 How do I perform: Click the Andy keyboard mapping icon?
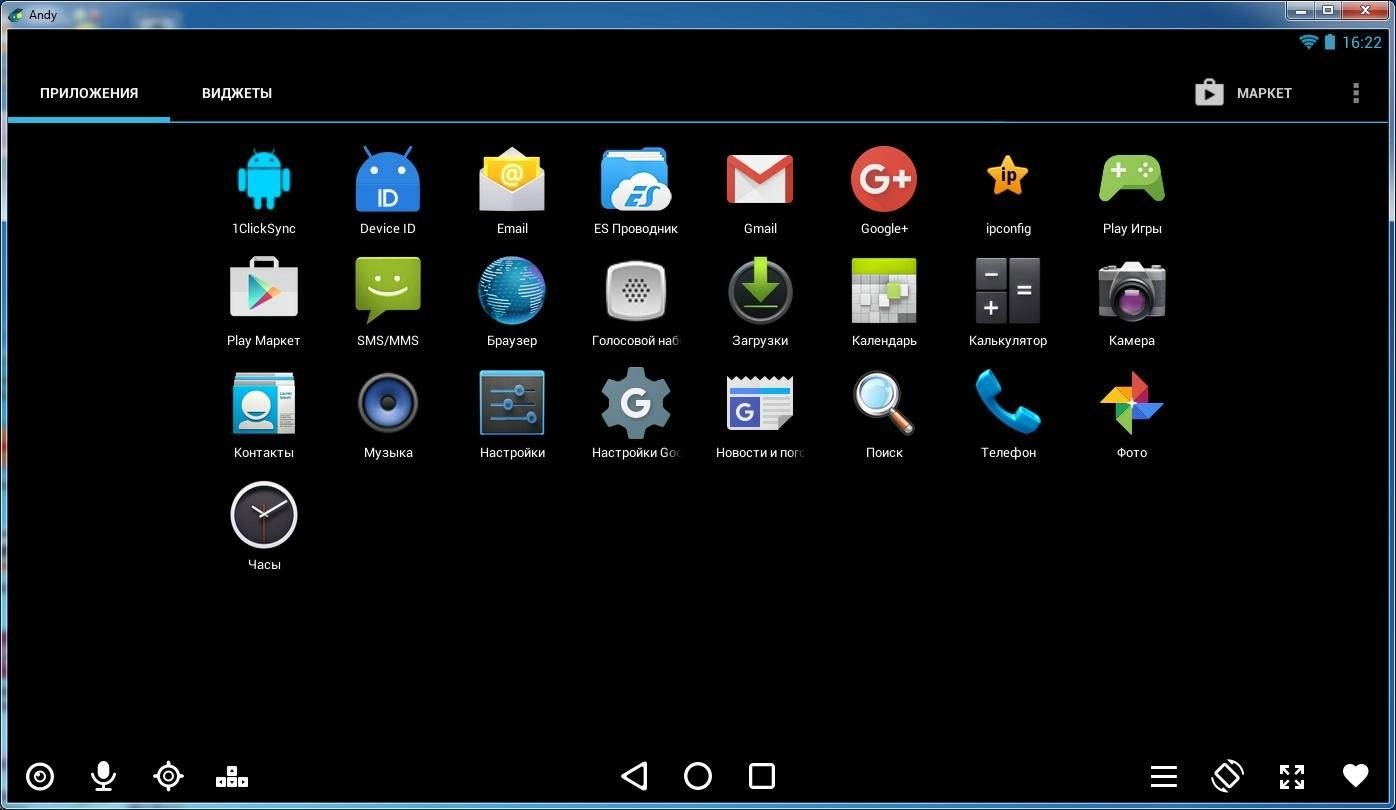point(232,776)
